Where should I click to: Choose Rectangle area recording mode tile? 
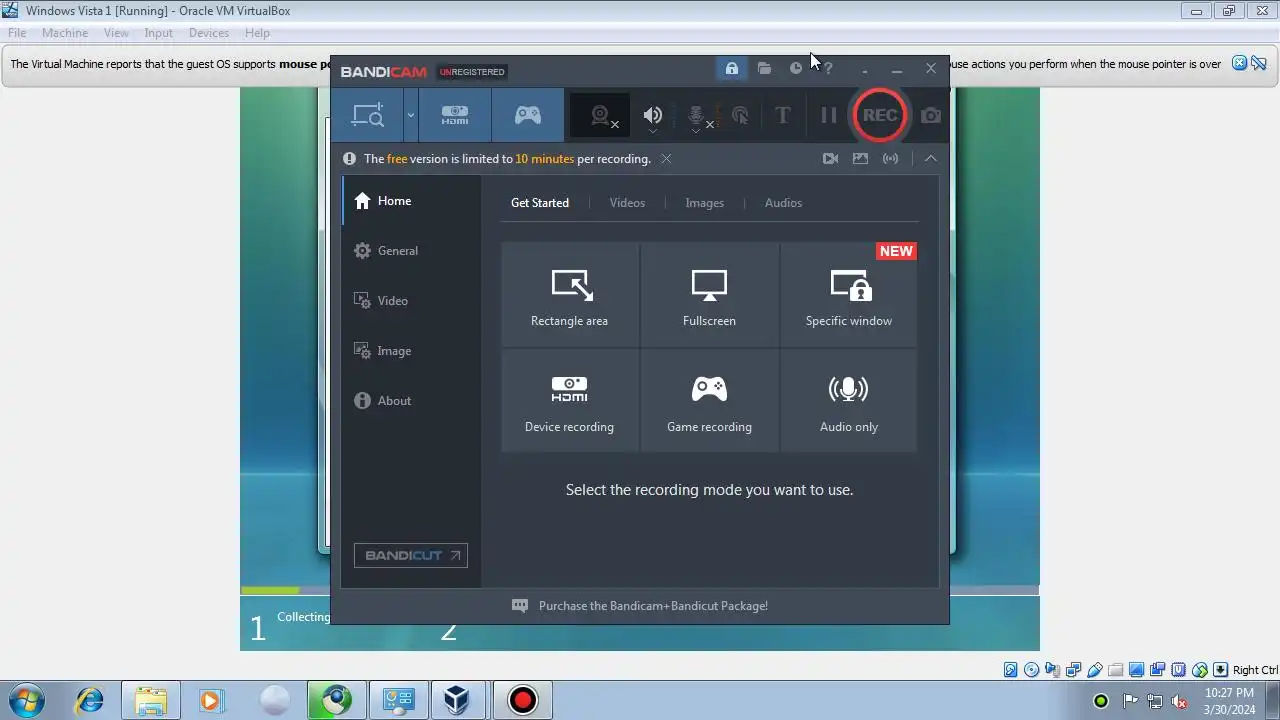pos(570,295)
